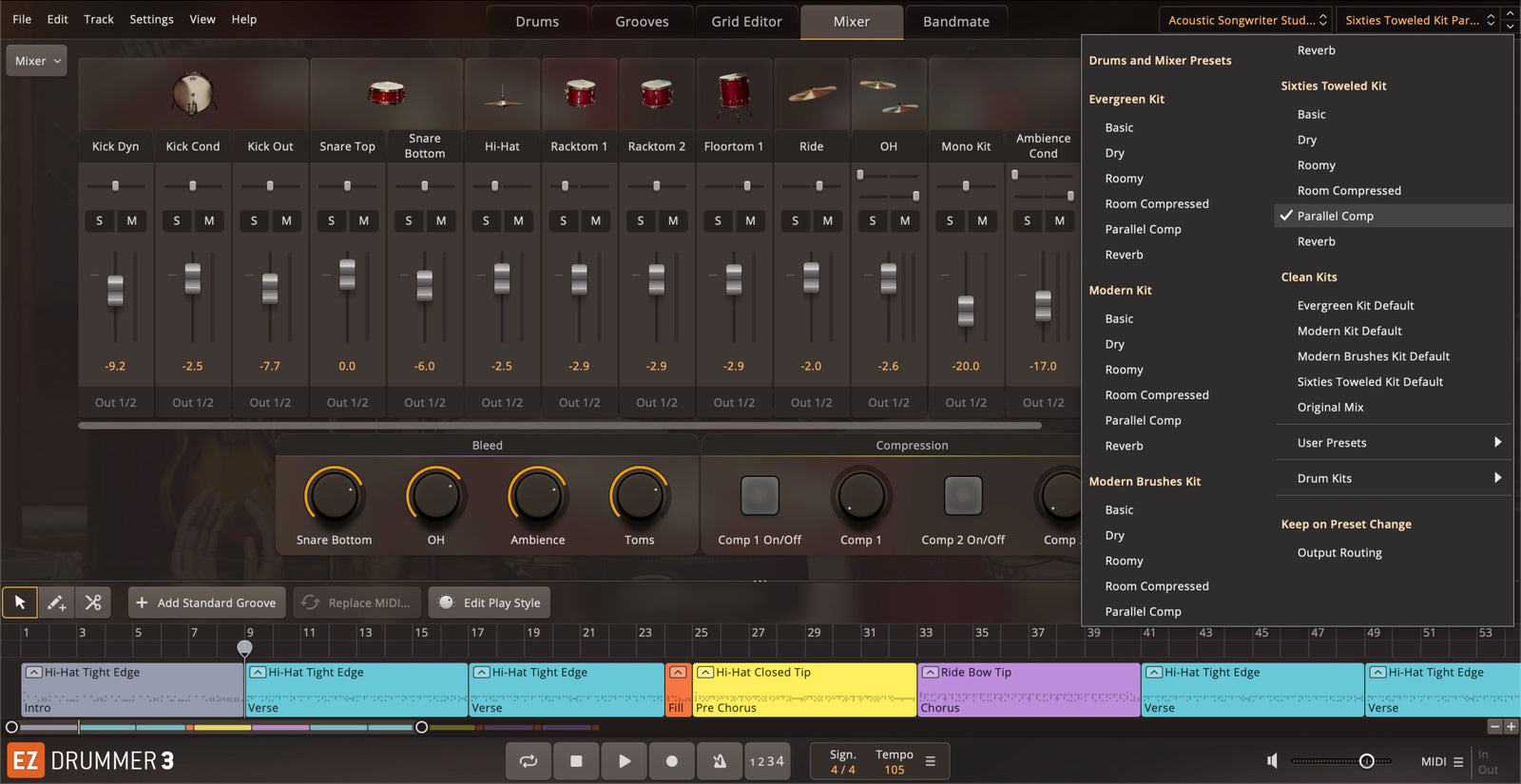Screen dimensions: 1521x784
Task: Adjust the Snare Top volume fader
Action: tap(348, 275)
